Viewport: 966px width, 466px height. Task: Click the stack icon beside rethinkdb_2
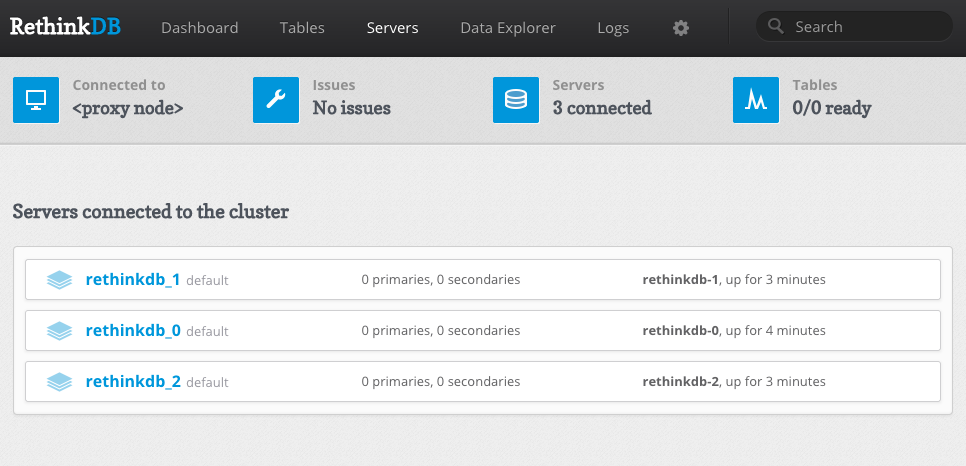click(59, 382)
